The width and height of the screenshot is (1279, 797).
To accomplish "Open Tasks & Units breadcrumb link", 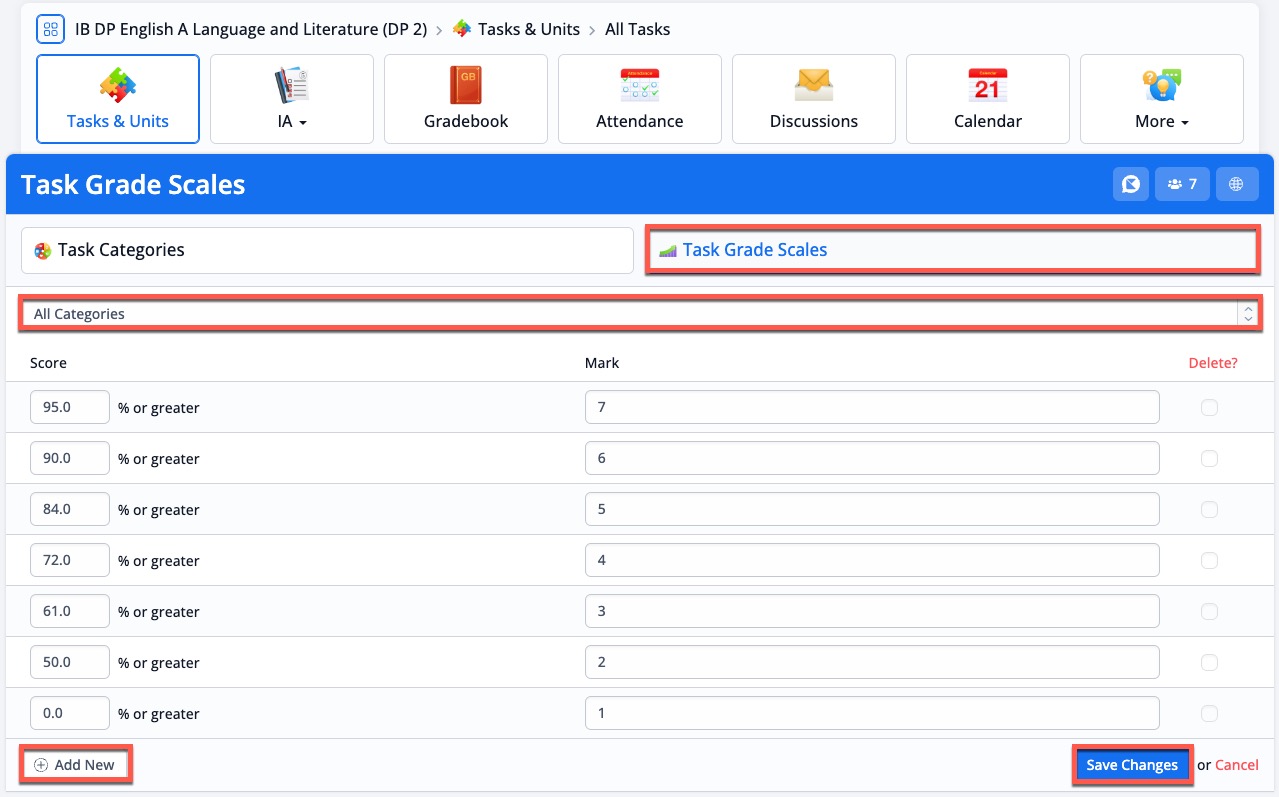I will (529, 29).
